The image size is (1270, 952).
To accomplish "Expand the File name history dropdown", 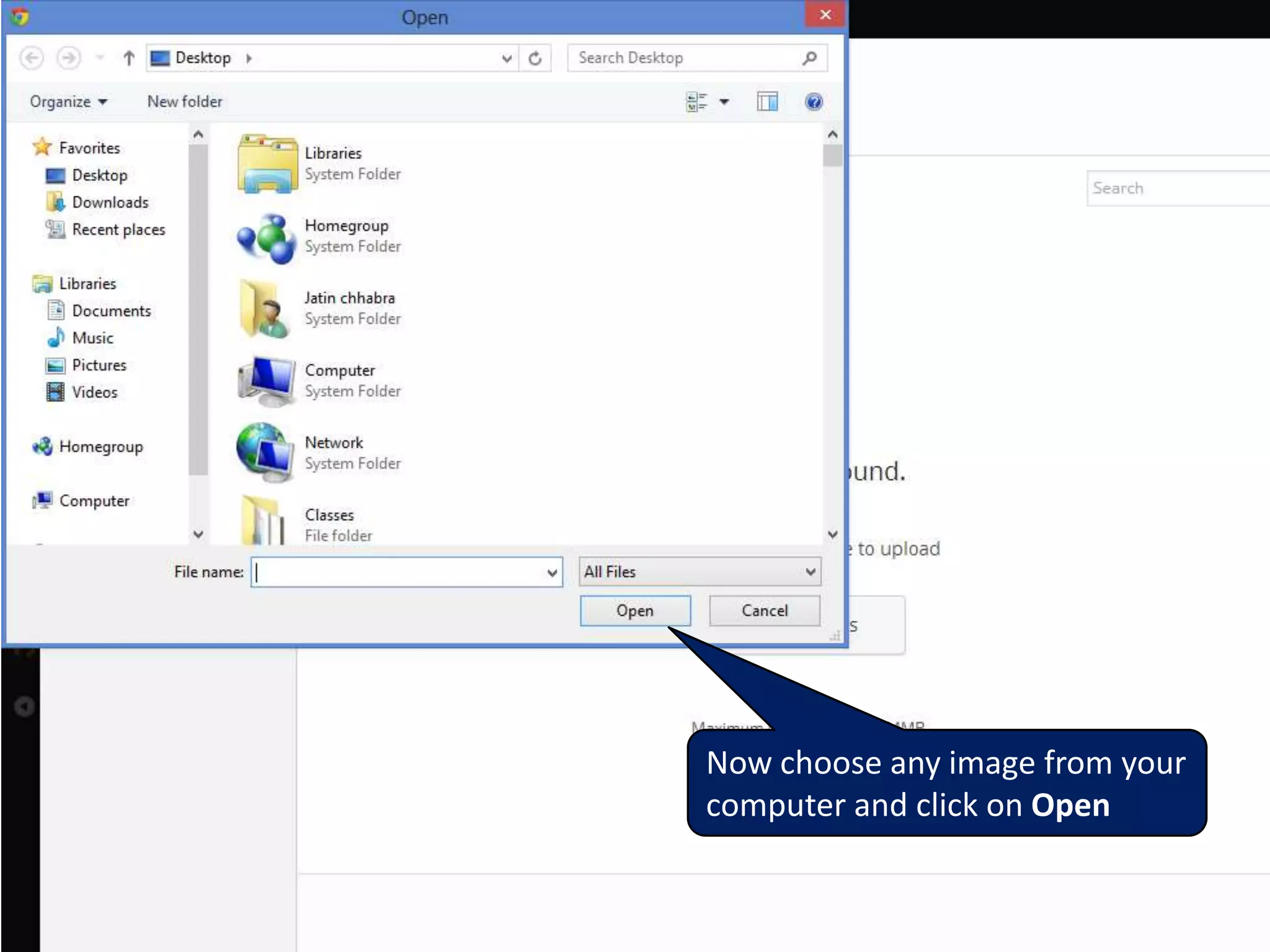I will pos(552,573).
